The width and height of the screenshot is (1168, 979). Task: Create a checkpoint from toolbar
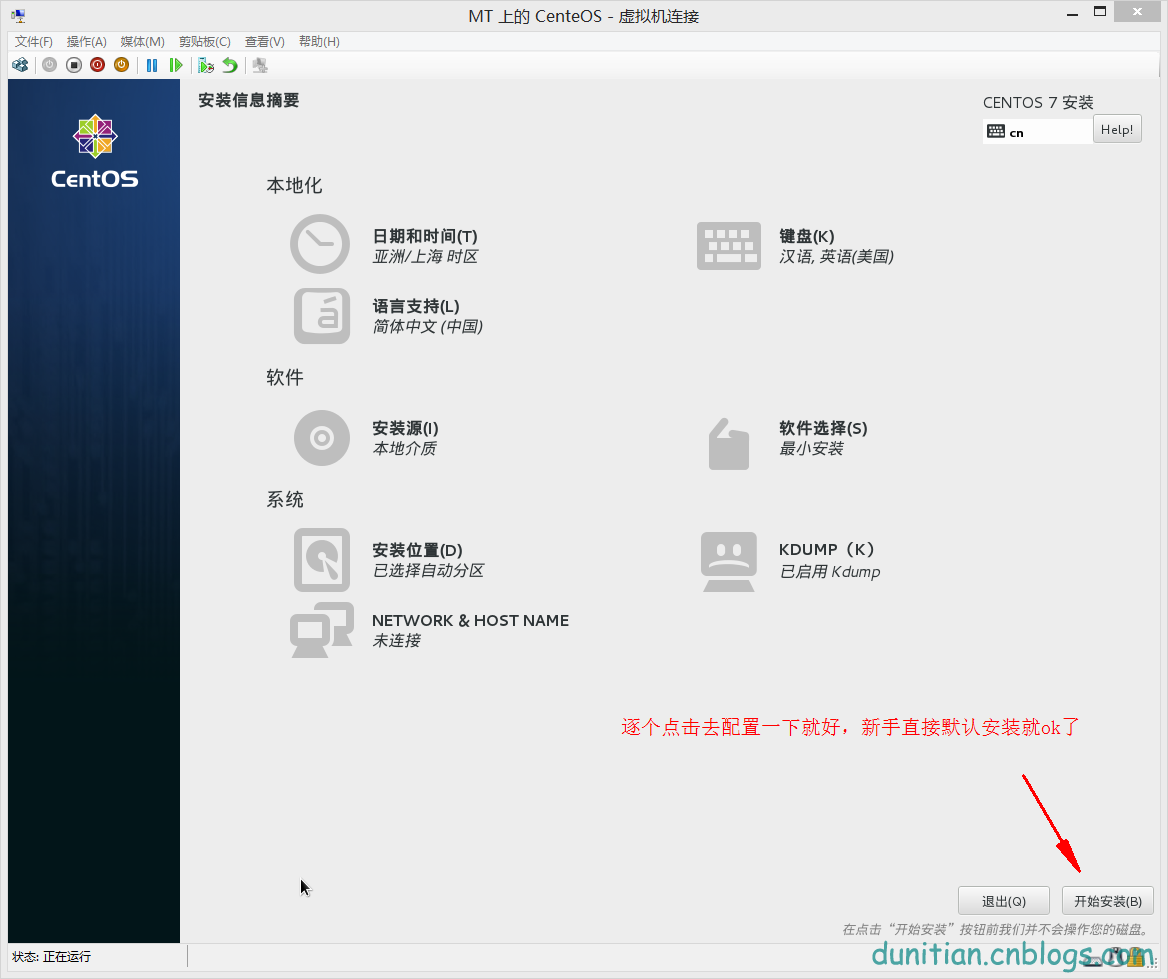click(x=206, y=66)
